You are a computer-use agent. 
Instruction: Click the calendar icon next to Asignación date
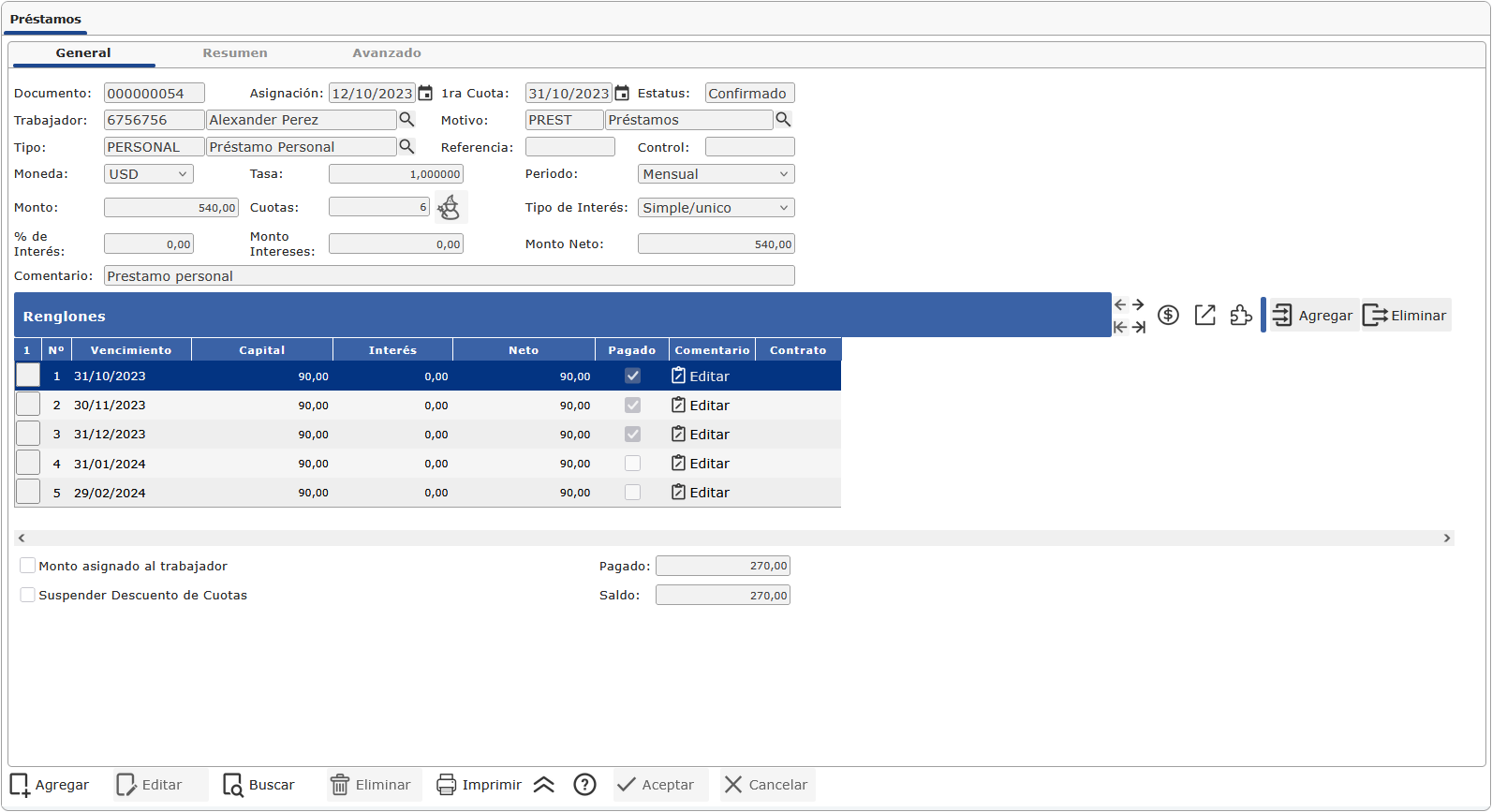pyautogui.click(x=425, y=93)
